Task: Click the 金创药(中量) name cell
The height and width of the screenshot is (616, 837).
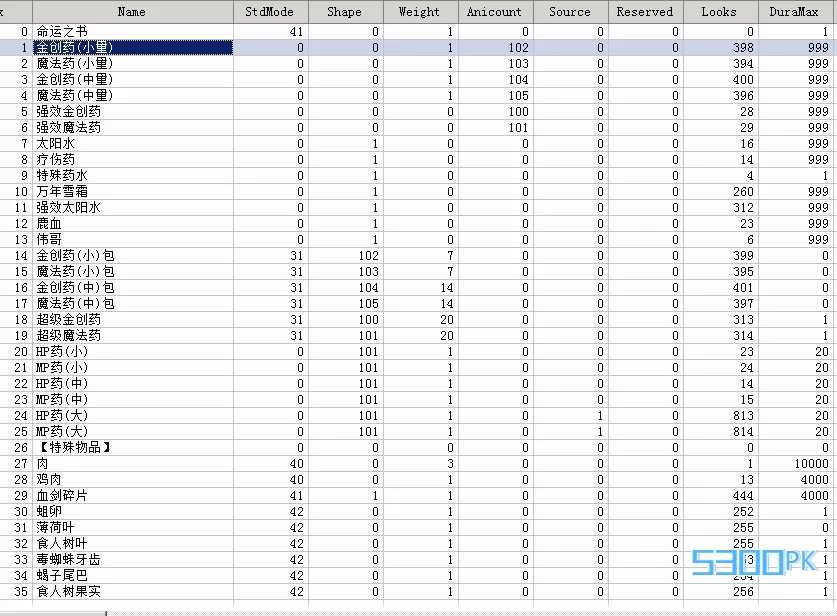Action: tap(133, 80)
